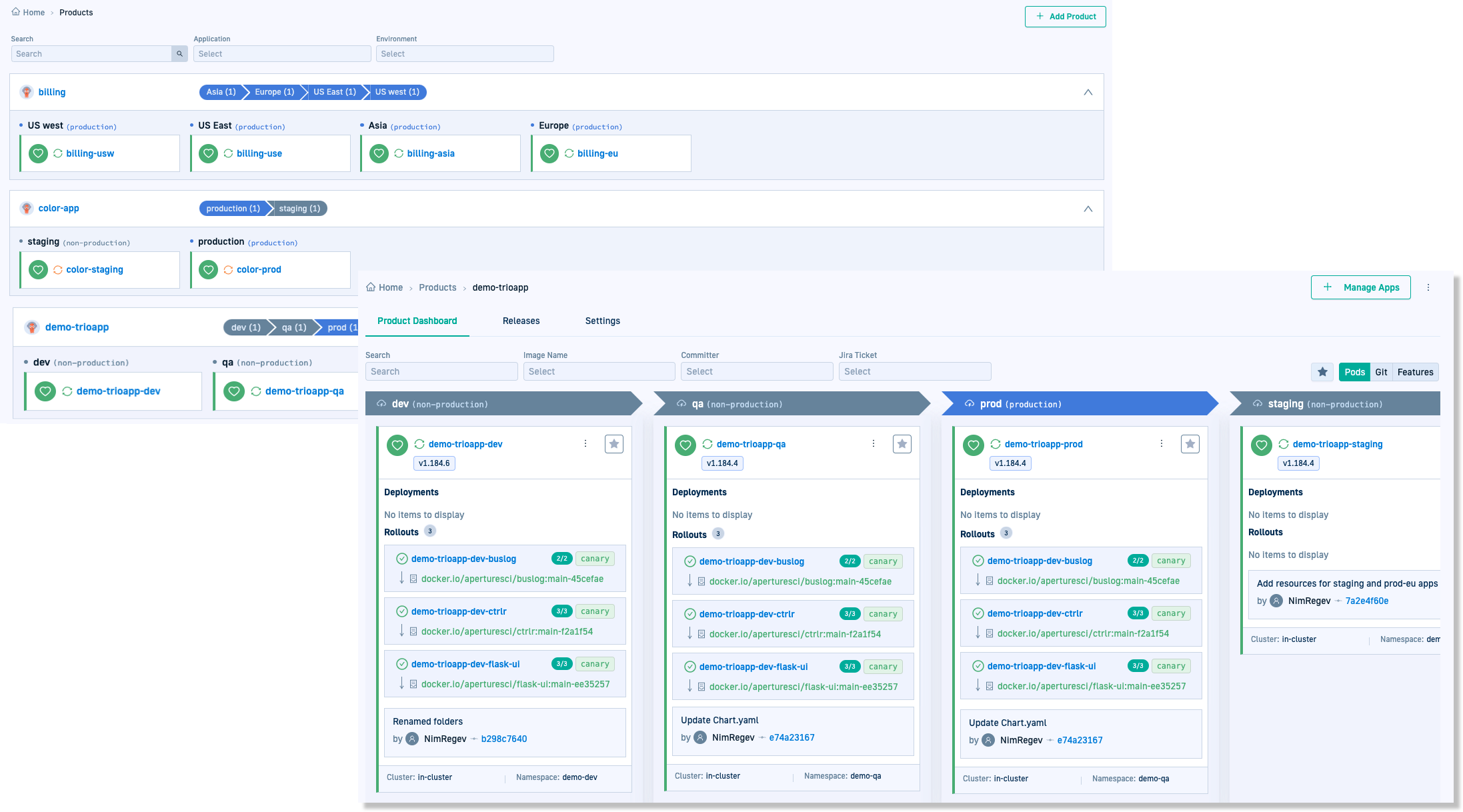
Task: Collapse the billing product section
Action: (1088, 93)
